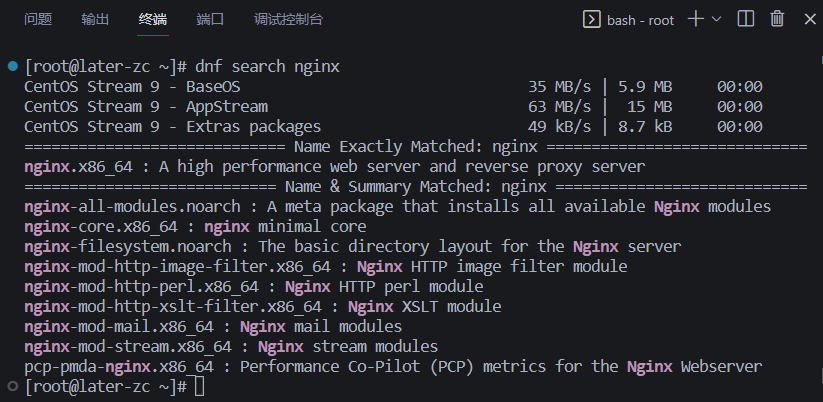Click the blue command status dot beside dnf search

13,67
